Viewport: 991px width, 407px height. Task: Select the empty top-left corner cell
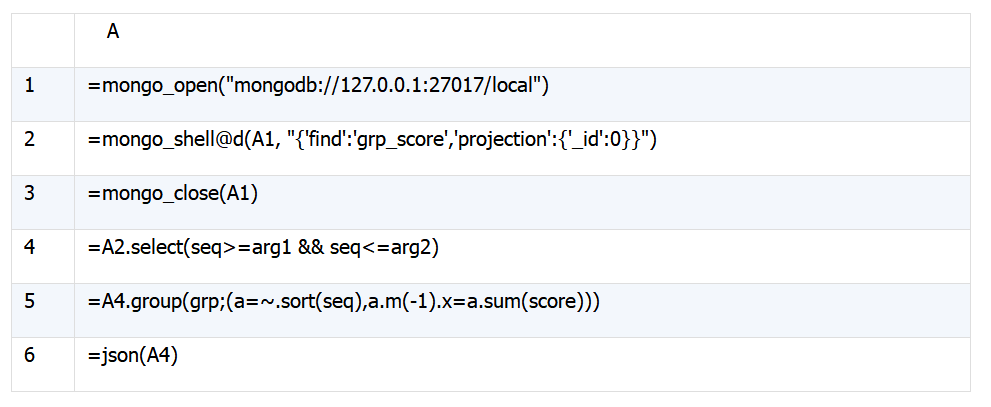(x=43, y=40)
